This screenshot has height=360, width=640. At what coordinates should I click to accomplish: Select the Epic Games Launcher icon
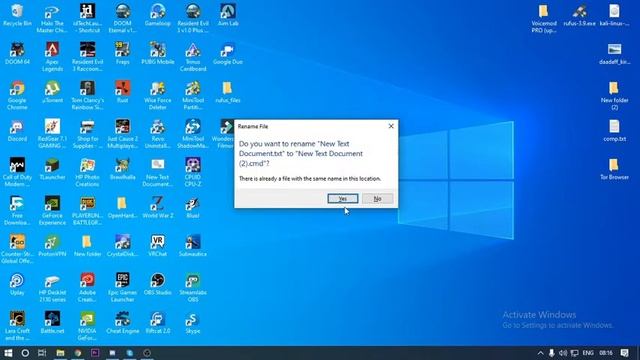point(122,287)
